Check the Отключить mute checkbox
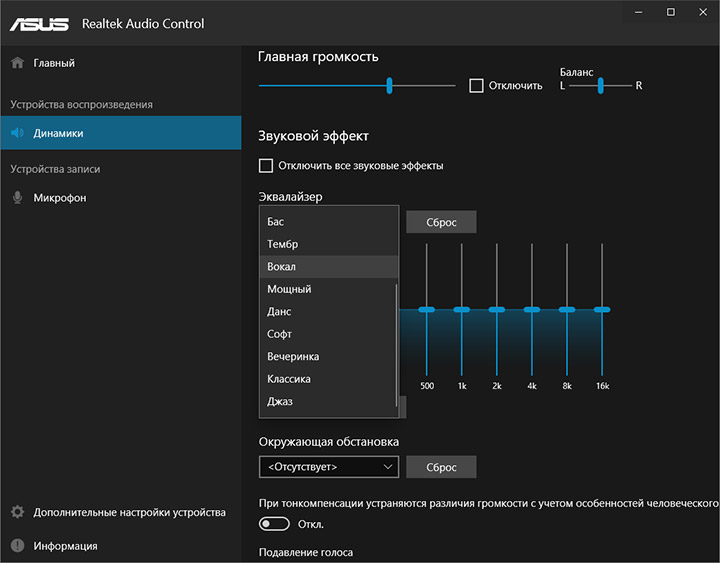Viewport: 720px width, 563px height. click(477, 85)
